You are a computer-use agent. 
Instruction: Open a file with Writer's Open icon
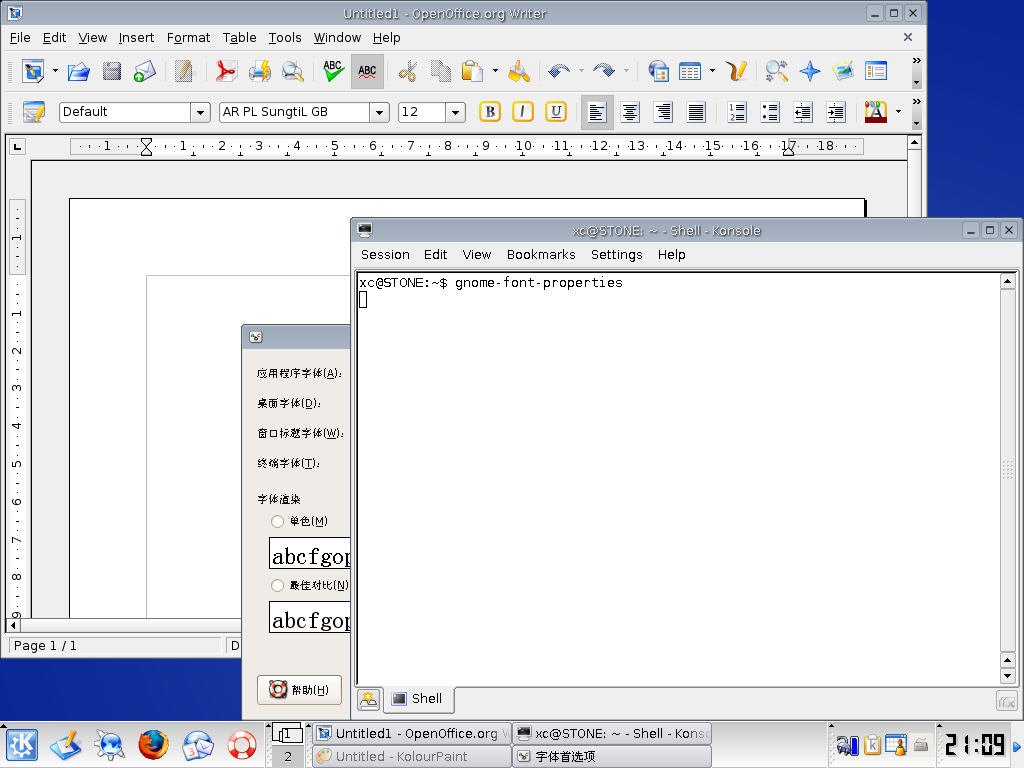point(78,71)
